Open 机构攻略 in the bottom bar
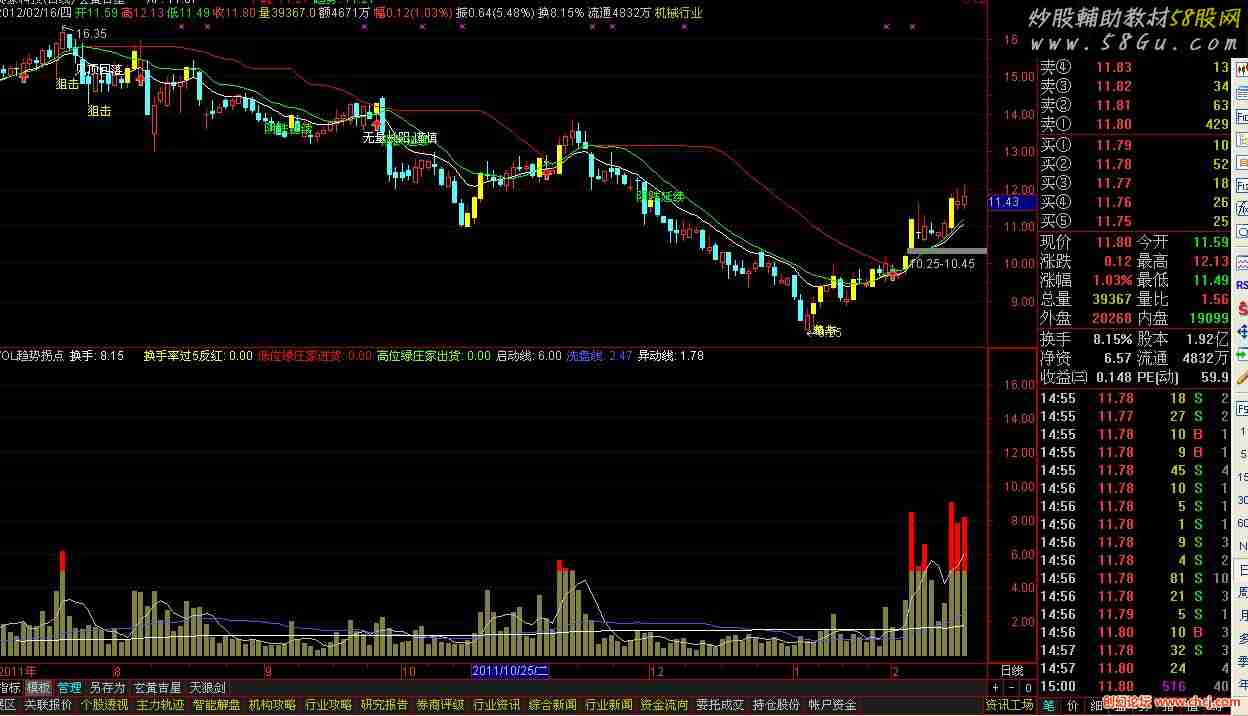 [x=273, y=705]
